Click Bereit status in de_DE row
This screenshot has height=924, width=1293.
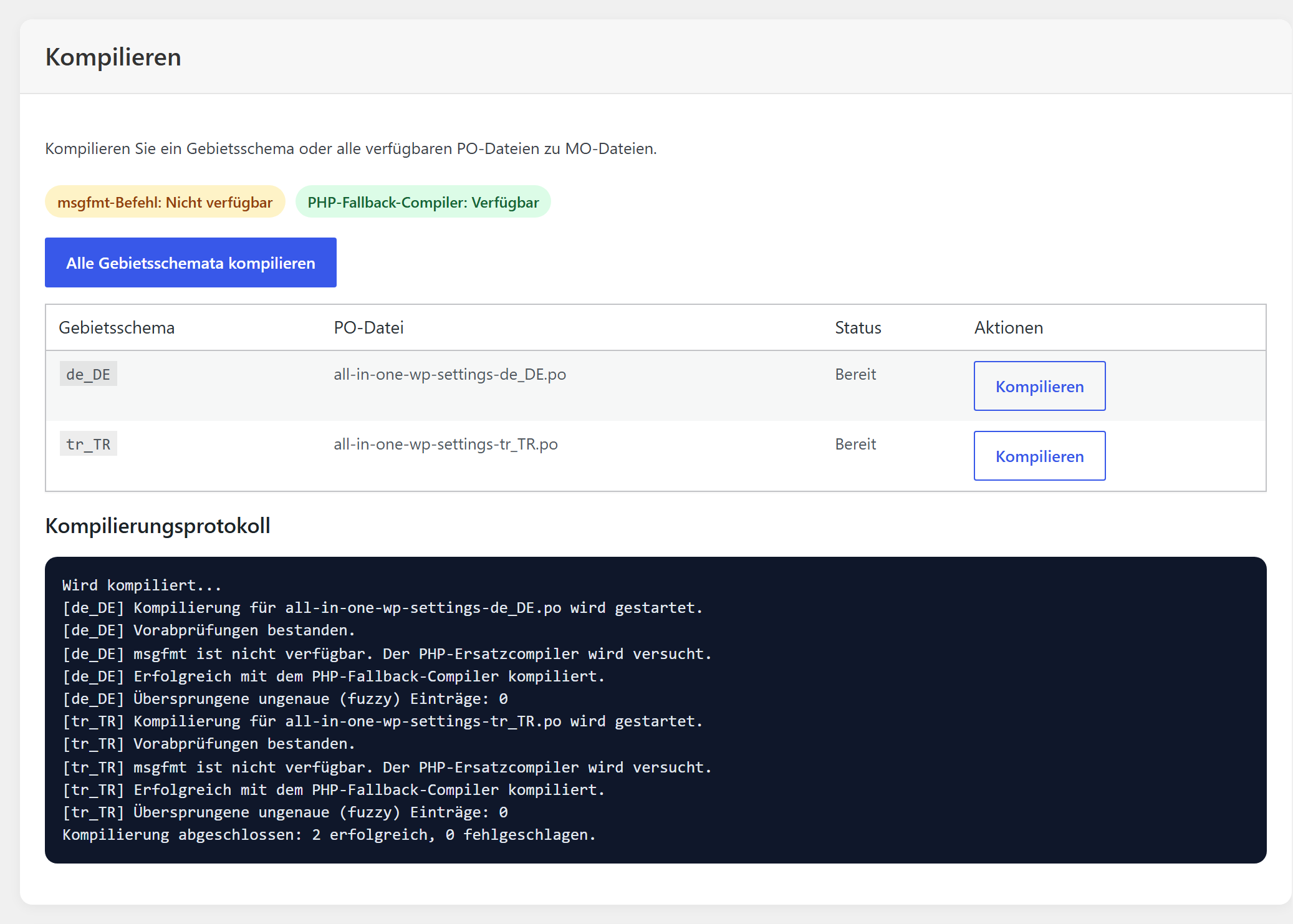(x=855, y=374)
